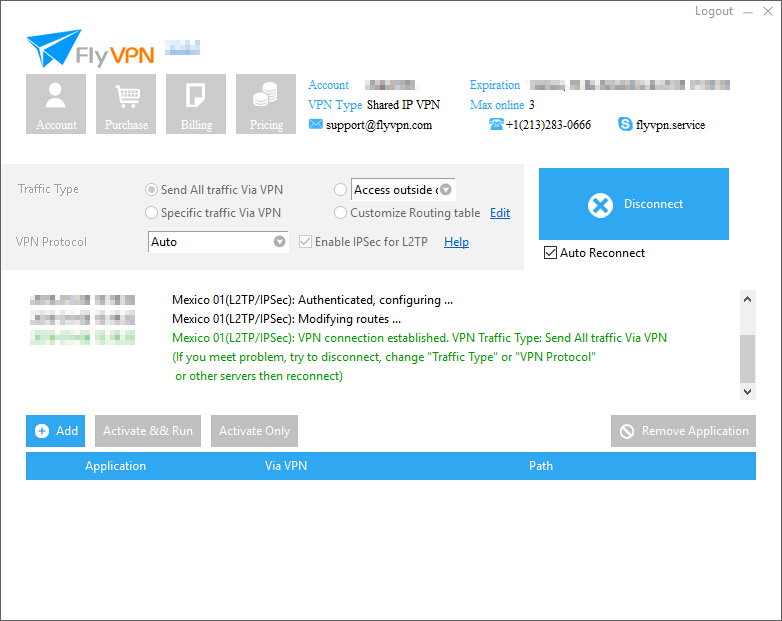The width and height of the screenshot is (782, 621).
Task: Click support@flyvpn.com email address
Action: pyautogui.click(x=379, y=125)
